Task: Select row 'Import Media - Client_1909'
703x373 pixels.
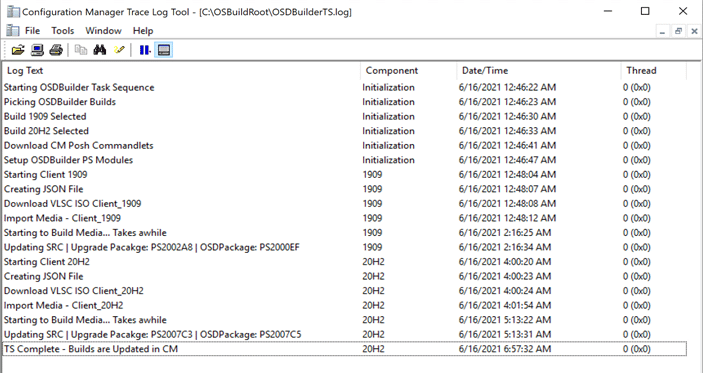Action: (344, 218)
